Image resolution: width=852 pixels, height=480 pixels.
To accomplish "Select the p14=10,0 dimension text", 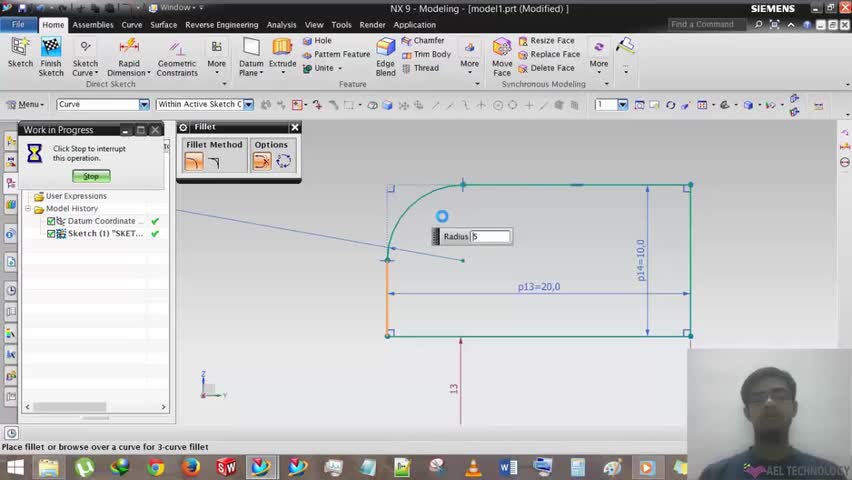I will pos(641,260).
